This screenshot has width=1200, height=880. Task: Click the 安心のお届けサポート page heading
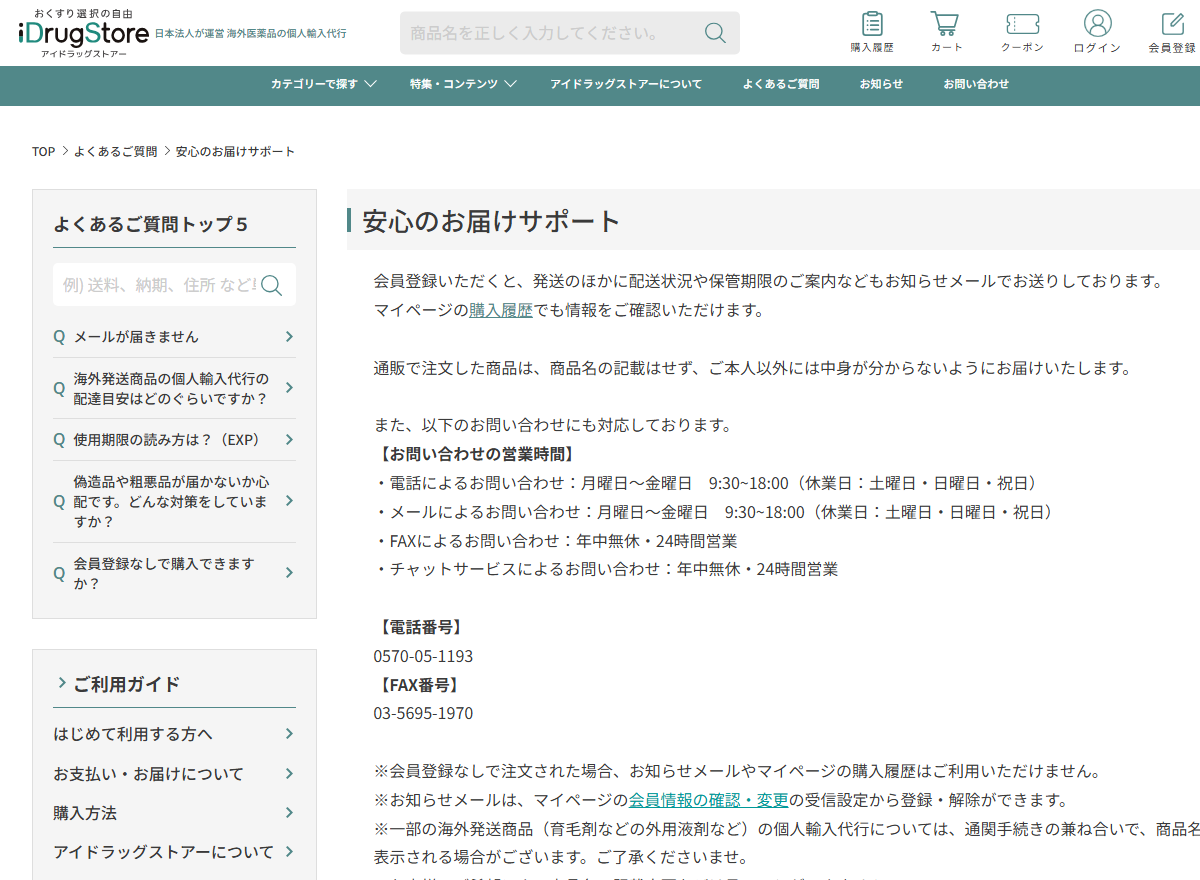[491, 221]
